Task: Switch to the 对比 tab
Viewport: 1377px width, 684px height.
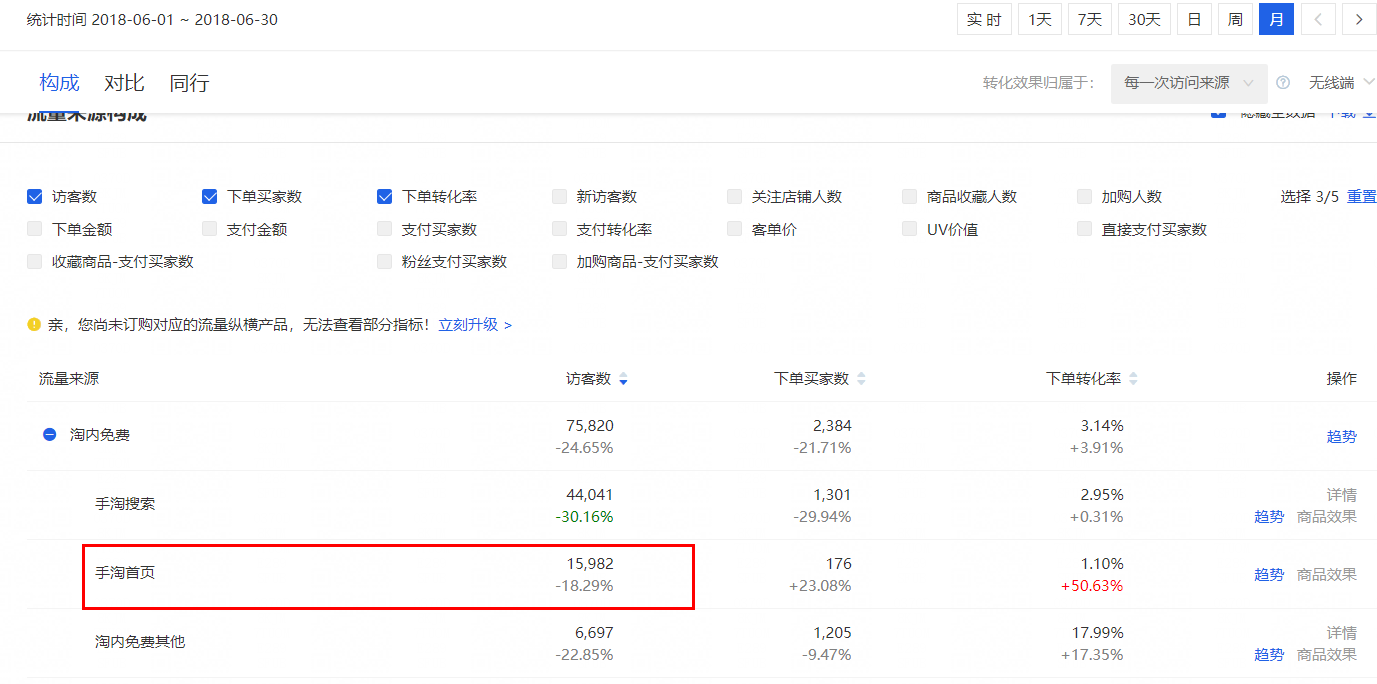Action: click(x=124, y=83)
